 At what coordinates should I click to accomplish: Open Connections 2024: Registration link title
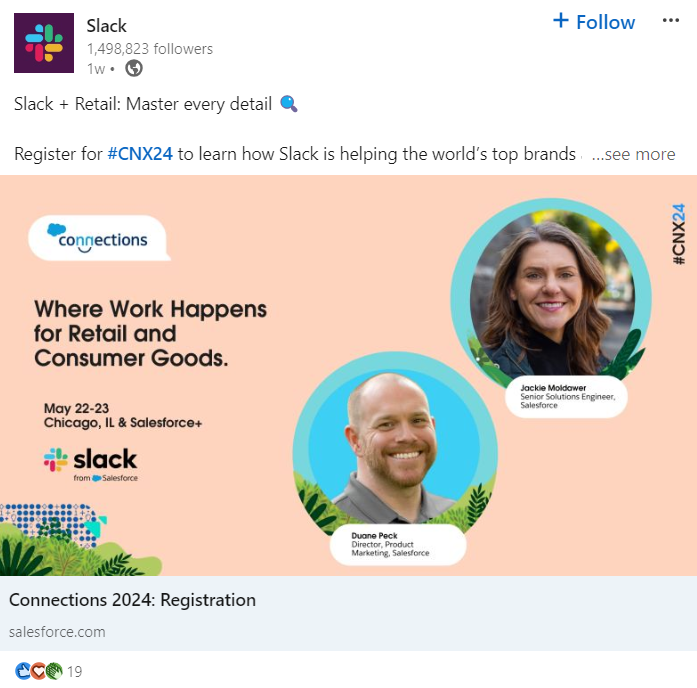point(132,600)
